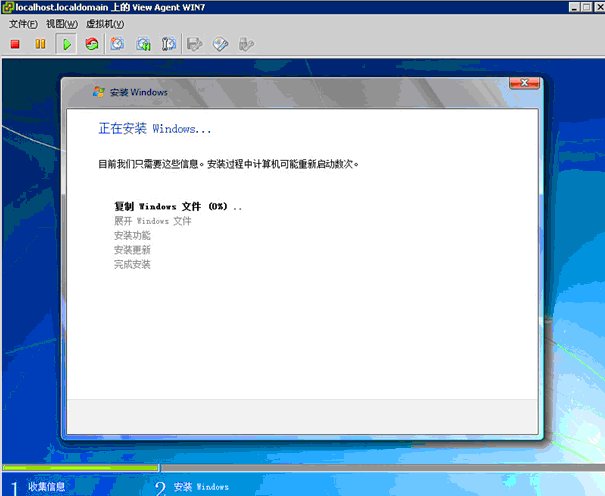The height and width of the screenshot is (496, 605).
Task: Open the 文件(F) menu
Action: click(x=23, y=24)
